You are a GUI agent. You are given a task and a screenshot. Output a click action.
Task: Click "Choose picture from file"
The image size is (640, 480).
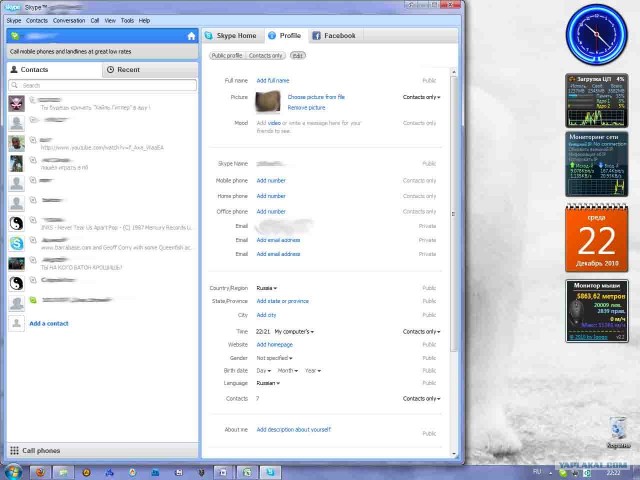point(316,97)
